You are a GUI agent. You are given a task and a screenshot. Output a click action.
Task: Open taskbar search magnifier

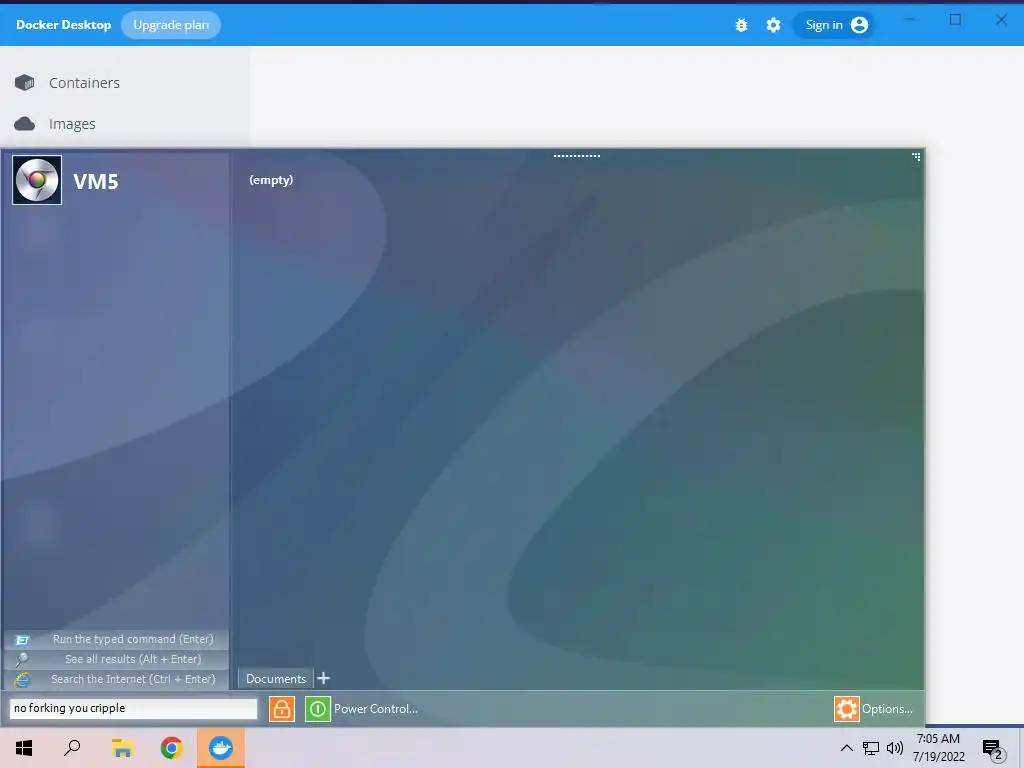pyautogui.click(x=72, y=748)
